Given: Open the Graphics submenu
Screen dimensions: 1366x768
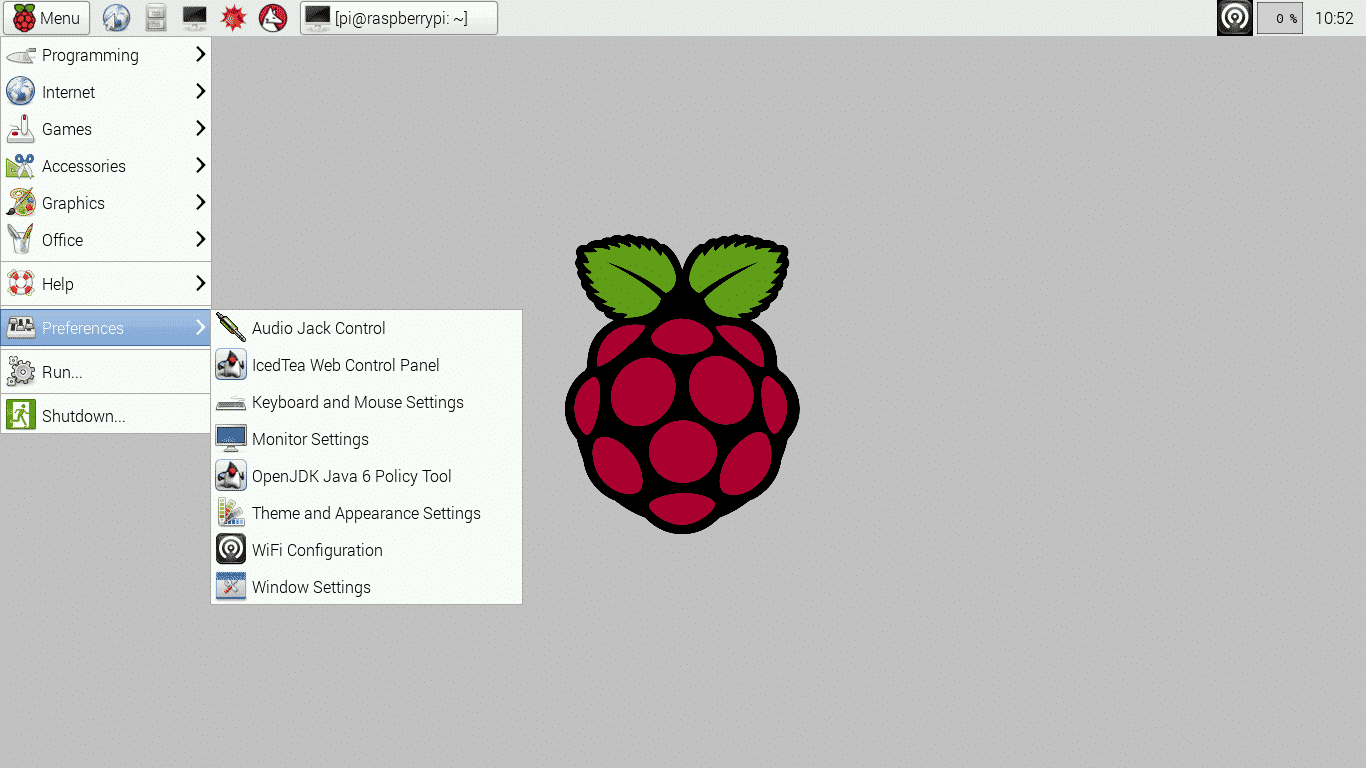Looking at the screenshot, I should [106, 203].
